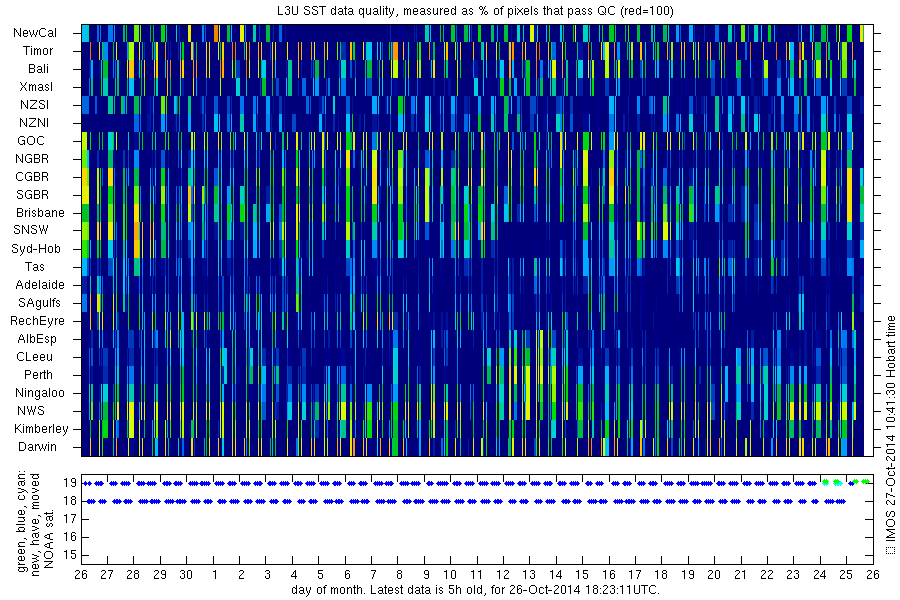Select the RechEyre row label
This screenshot has height=600, width=900.
(37, 320)
